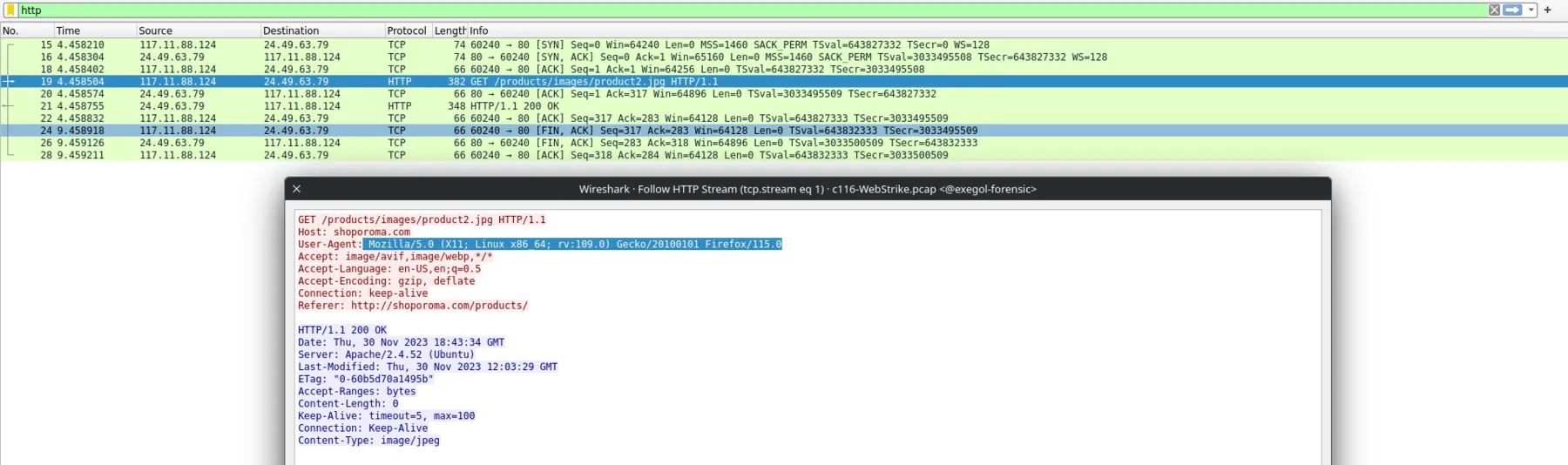Screen dimensions: 1568x465
Task: Click the Connection: keep-alive request header
Action: pyautogui.click(x=362, y=293)
